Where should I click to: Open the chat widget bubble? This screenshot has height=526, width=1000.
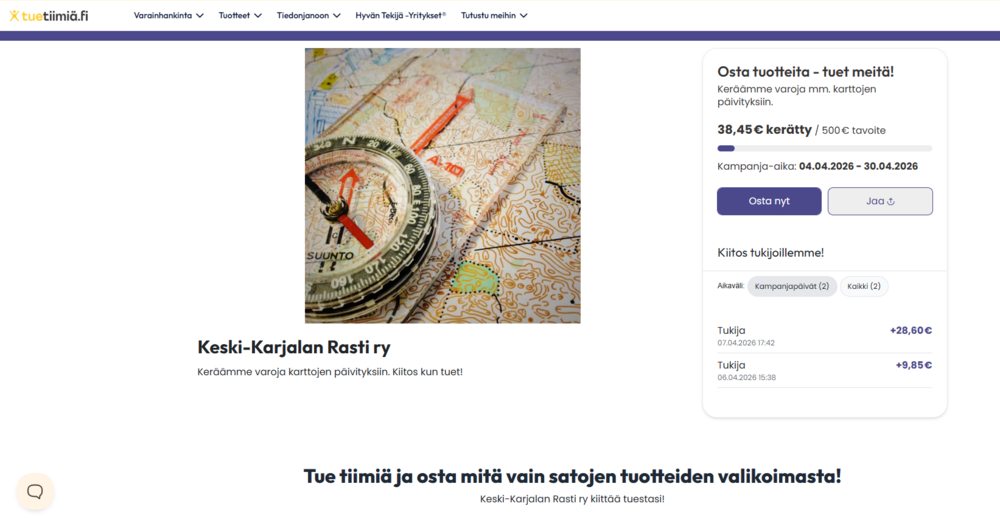pos(35,491)
